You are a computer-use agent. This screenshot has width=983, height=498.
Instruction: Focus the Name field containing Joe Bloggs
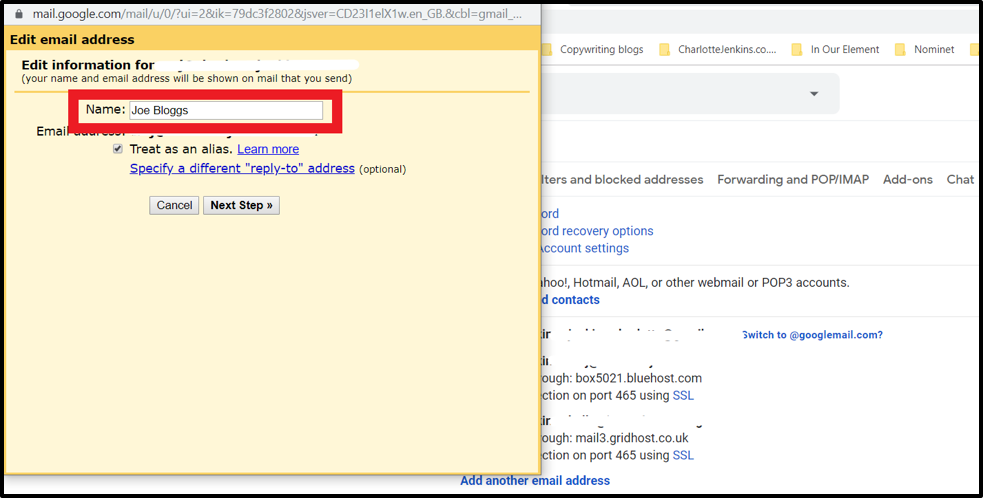[225, 111]
